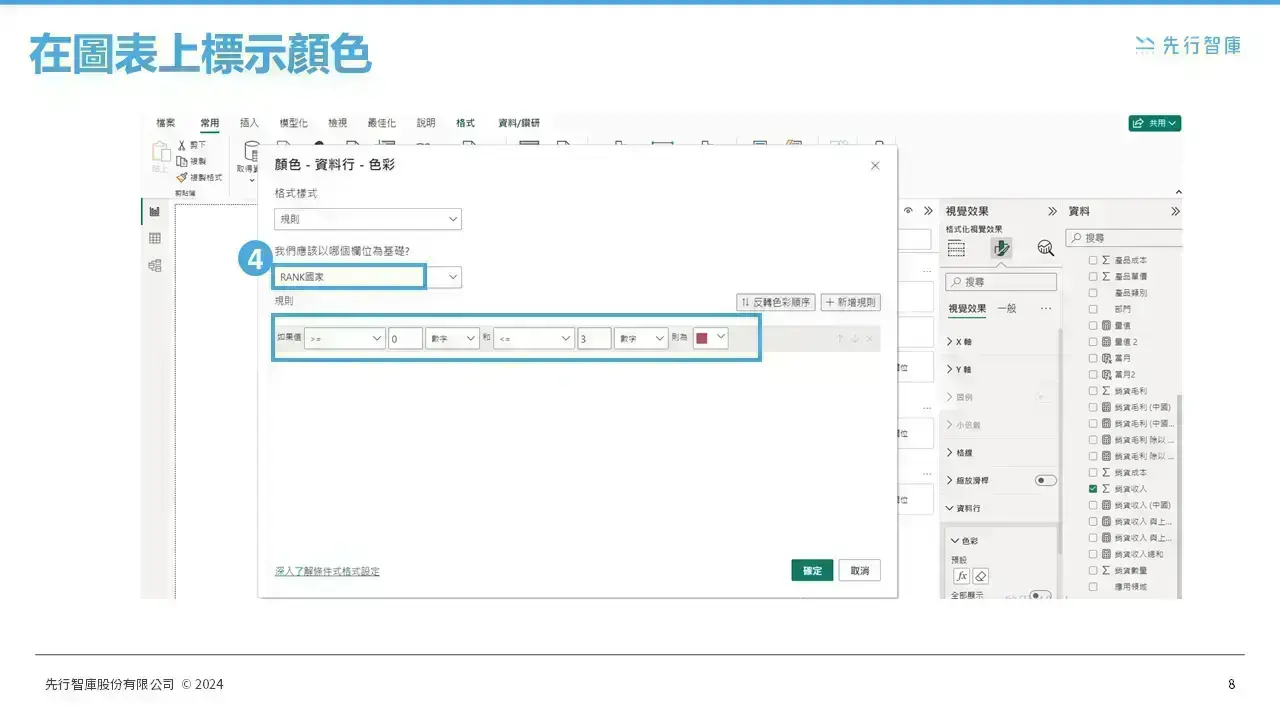Image resolution: width=1280 pixels, height=720 pixels.
Task: Click the eraser reset icon beside fx
Action: point(981,576)
